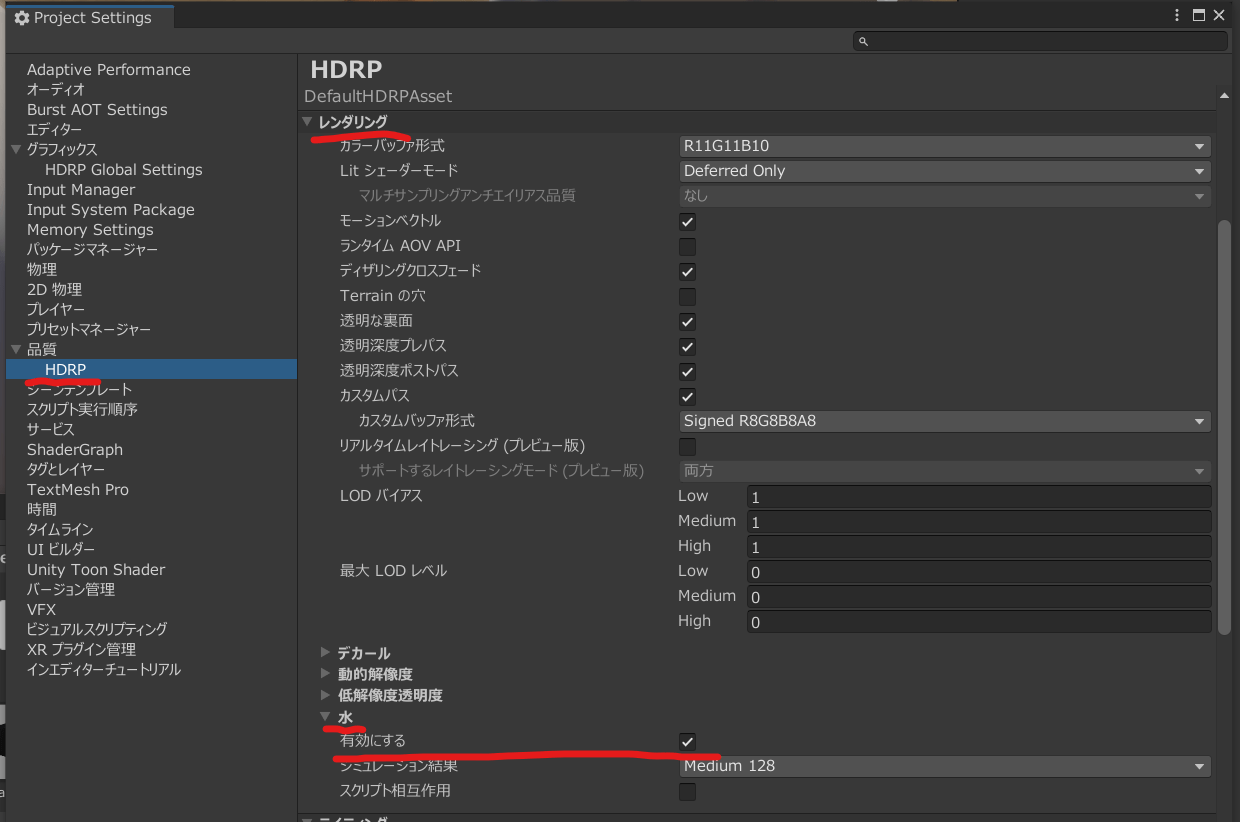This screenshot has height=822, width=1240.
Task: Select オーディオ in the sidebar
Action: pyautogui.click(x=56, y=90)
